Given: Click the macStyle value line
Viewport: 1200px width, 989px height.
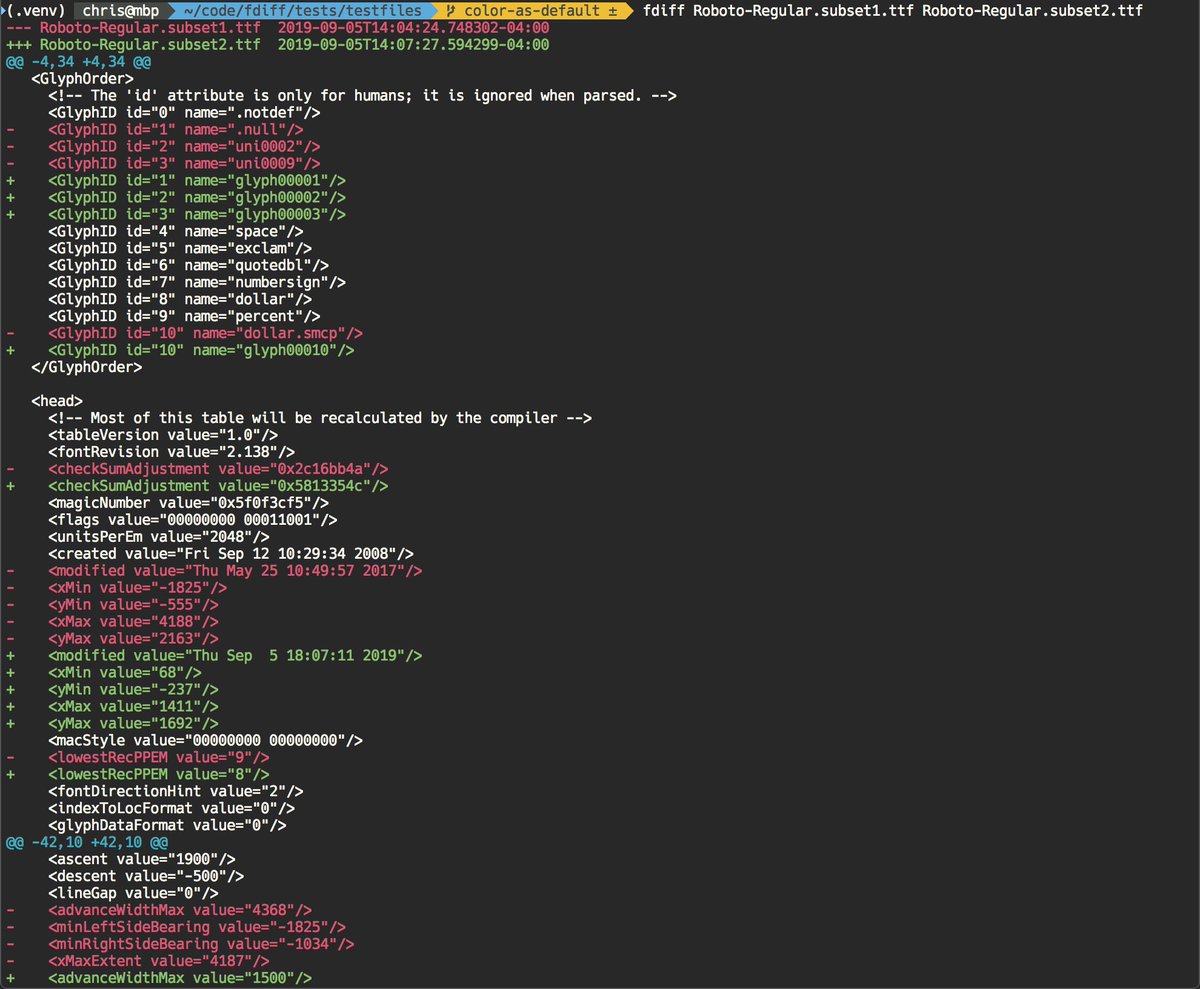Looking at the screenshot, I should coord(204,742).
